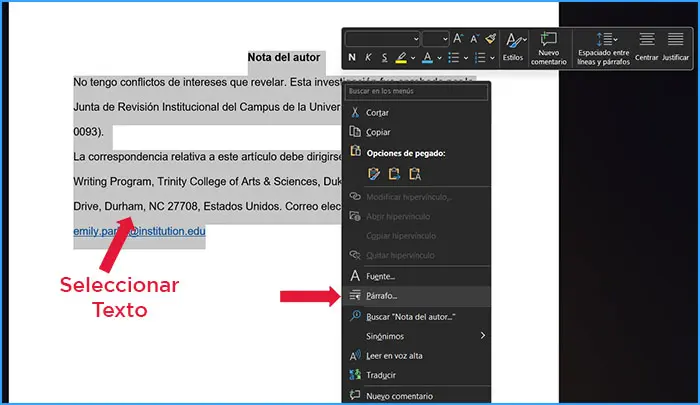Click the magnifier icon beside Buscar

pos(355,316)
